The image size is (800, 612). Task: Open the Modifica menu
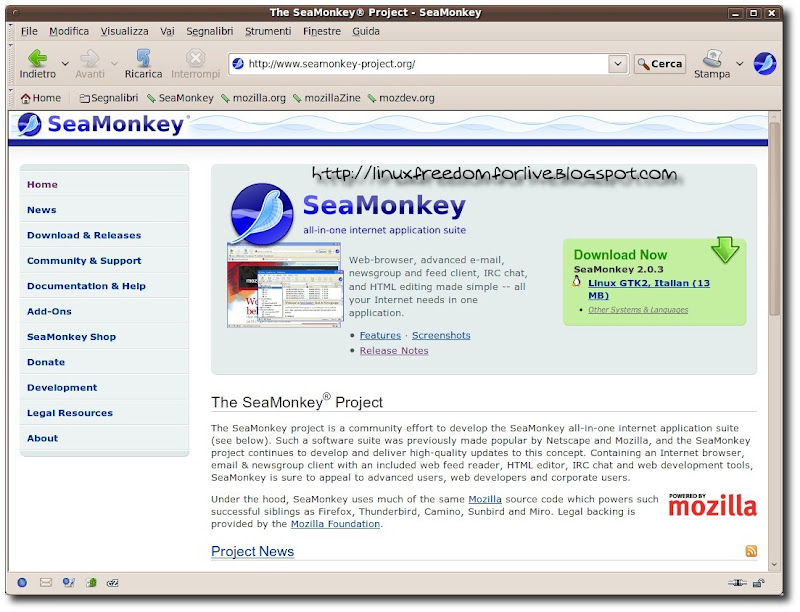click(69, 31)
